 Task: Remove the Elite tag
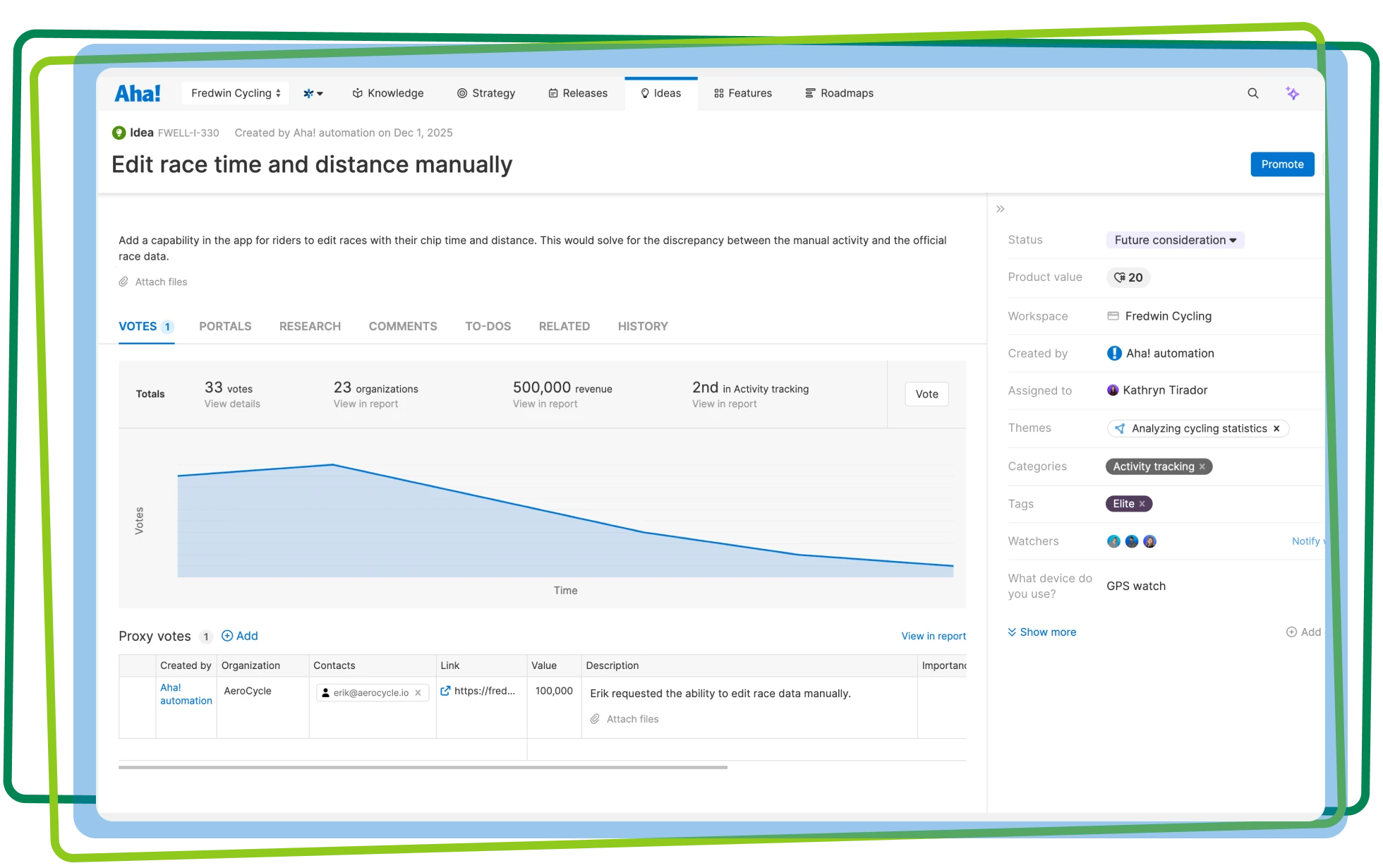click(1142, 504)
